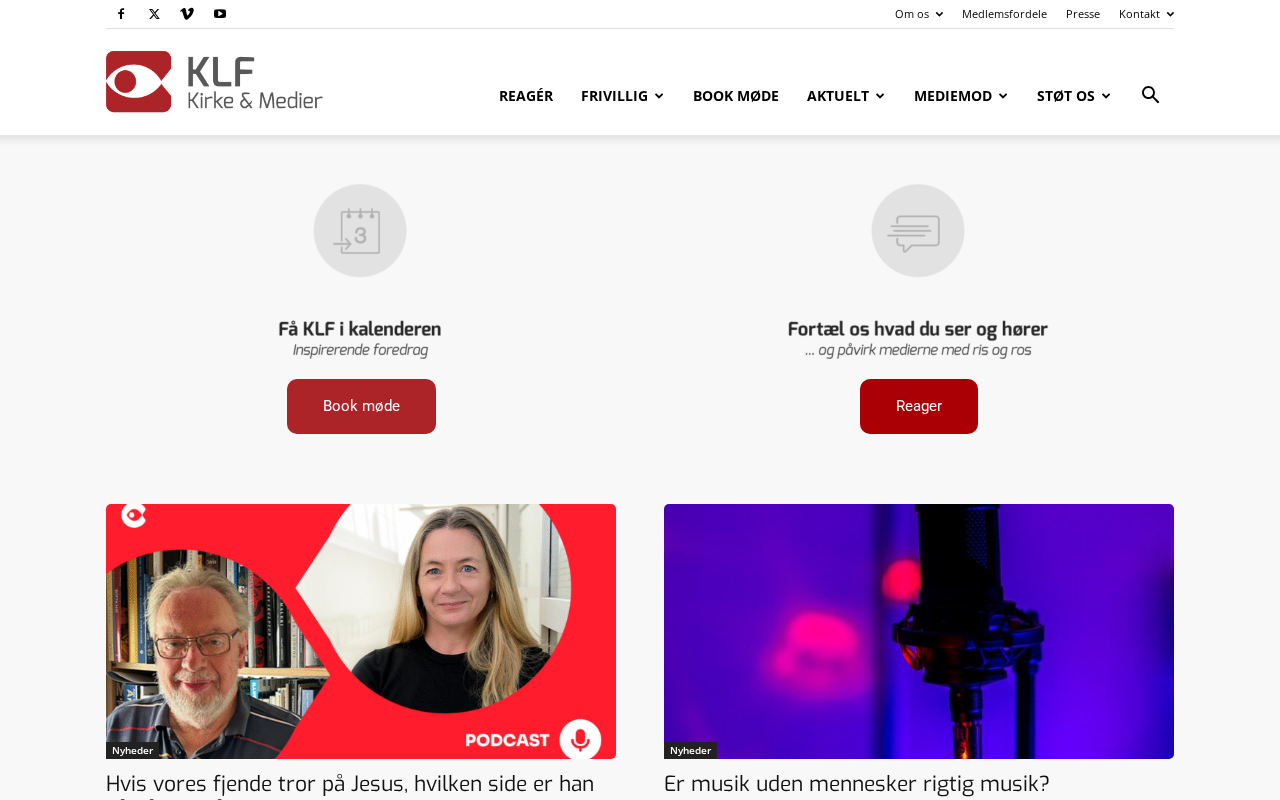
Task: Open the microphone article thumbnail
Action: point(919,631)
